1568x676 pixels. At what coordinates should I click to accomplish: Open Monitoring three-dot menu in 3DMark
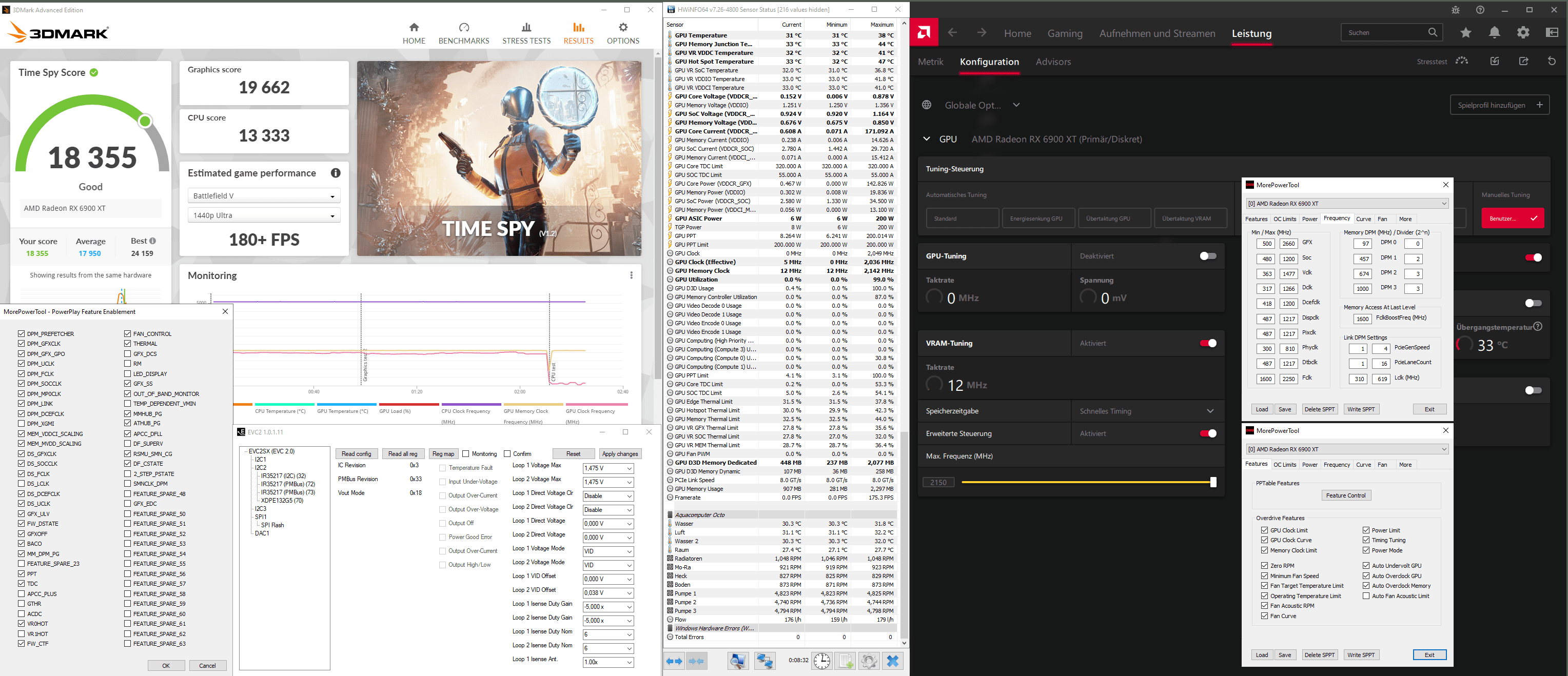(x=631, y=275)
